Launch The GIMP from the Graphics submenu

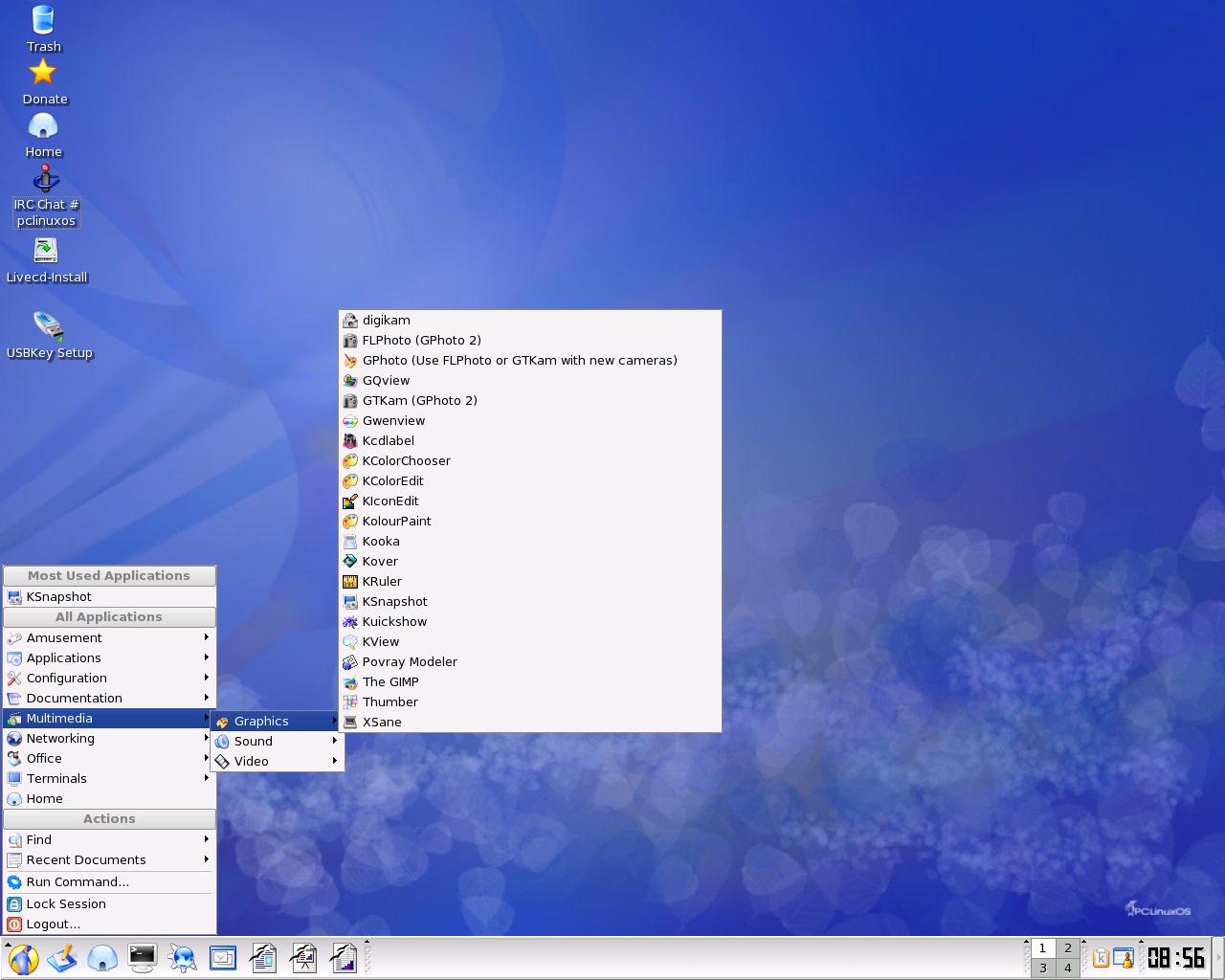pyautogui.click(x=530, y=682)
